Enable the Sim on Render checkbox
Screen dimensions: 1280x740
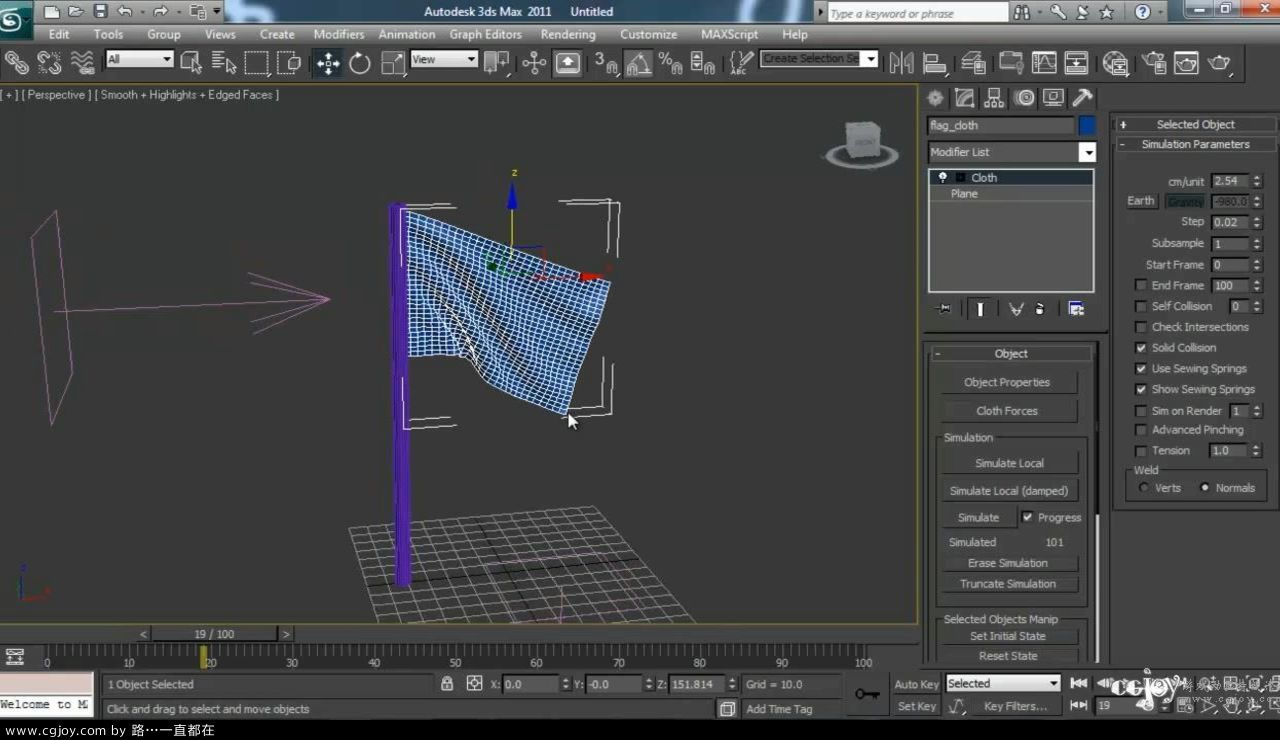pos(1141,411)
